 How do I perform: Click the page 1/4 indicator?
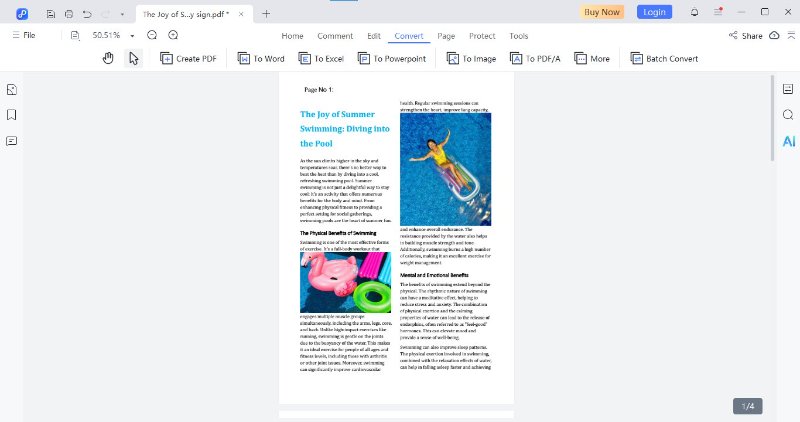[x=747, y=405]
